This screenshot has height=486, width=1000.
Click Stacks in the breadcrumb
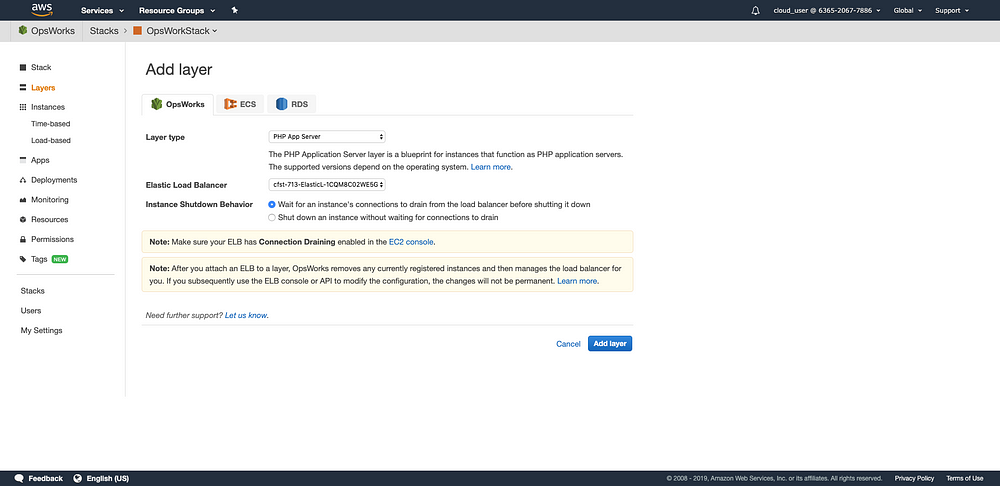pyautogui.click(x=105, y=31)
